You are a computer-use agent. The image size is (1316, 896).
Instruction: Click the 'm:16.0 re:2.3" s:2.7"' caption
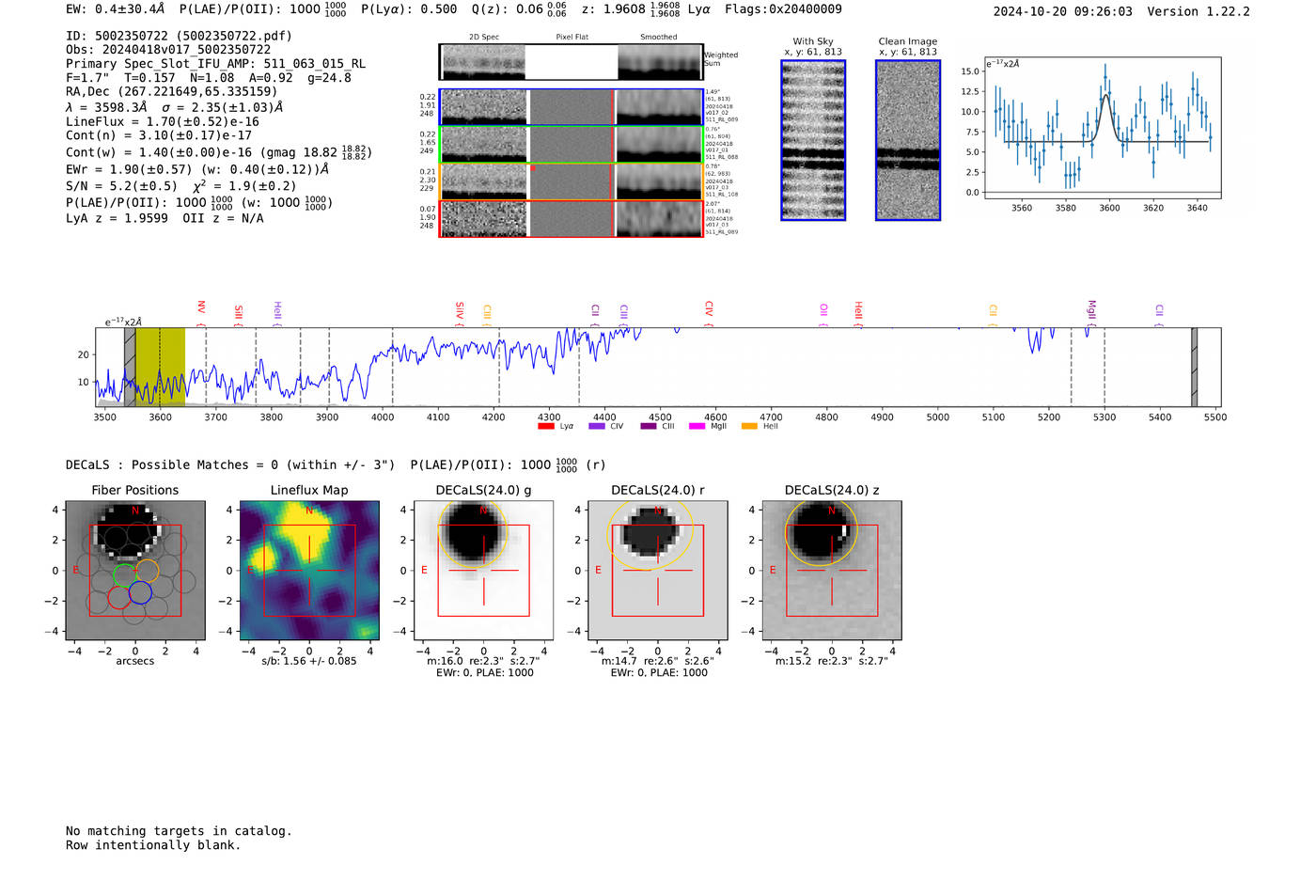coord(483,661)
